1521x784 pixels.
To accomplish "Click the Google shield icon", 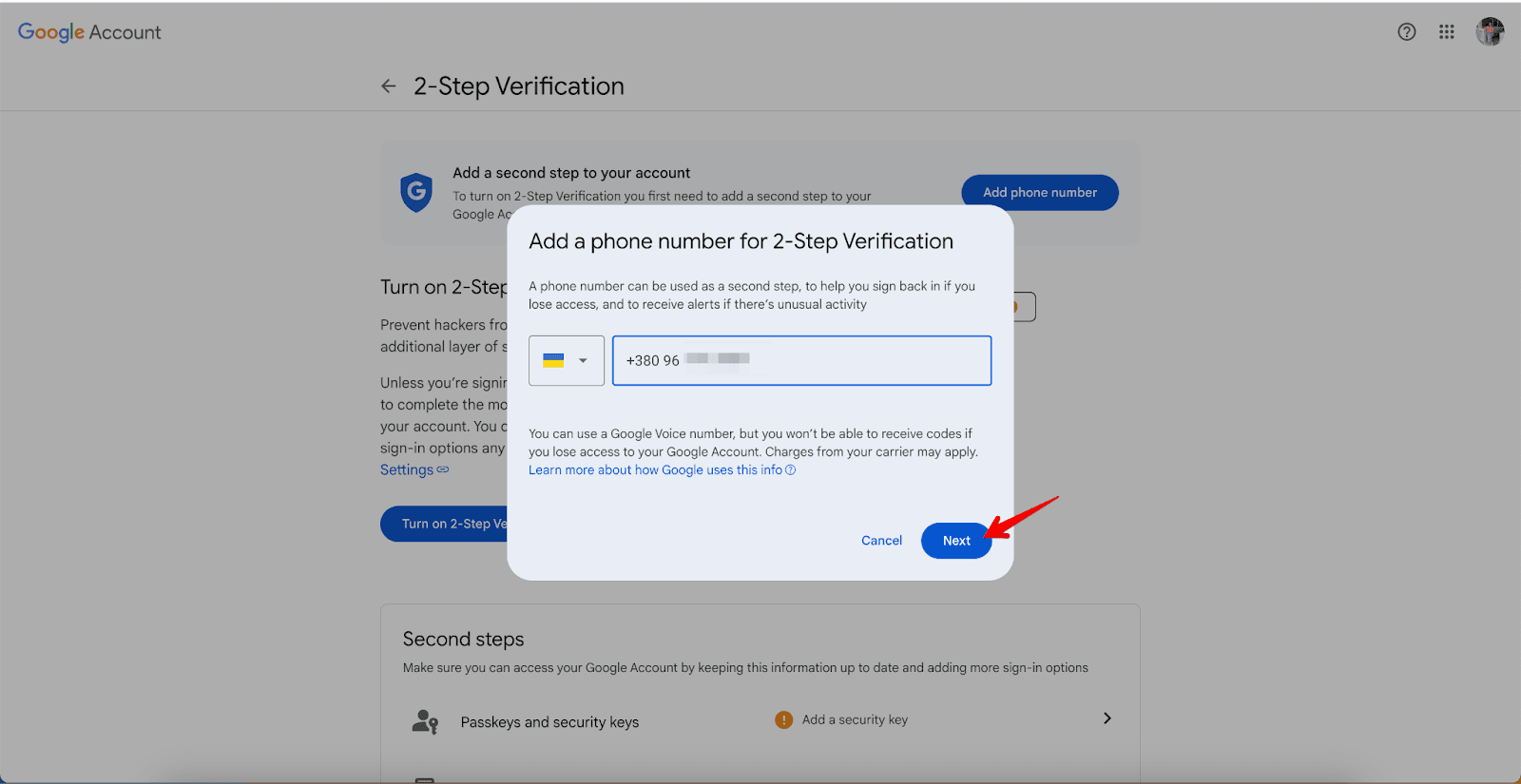I will coord(416,193).
